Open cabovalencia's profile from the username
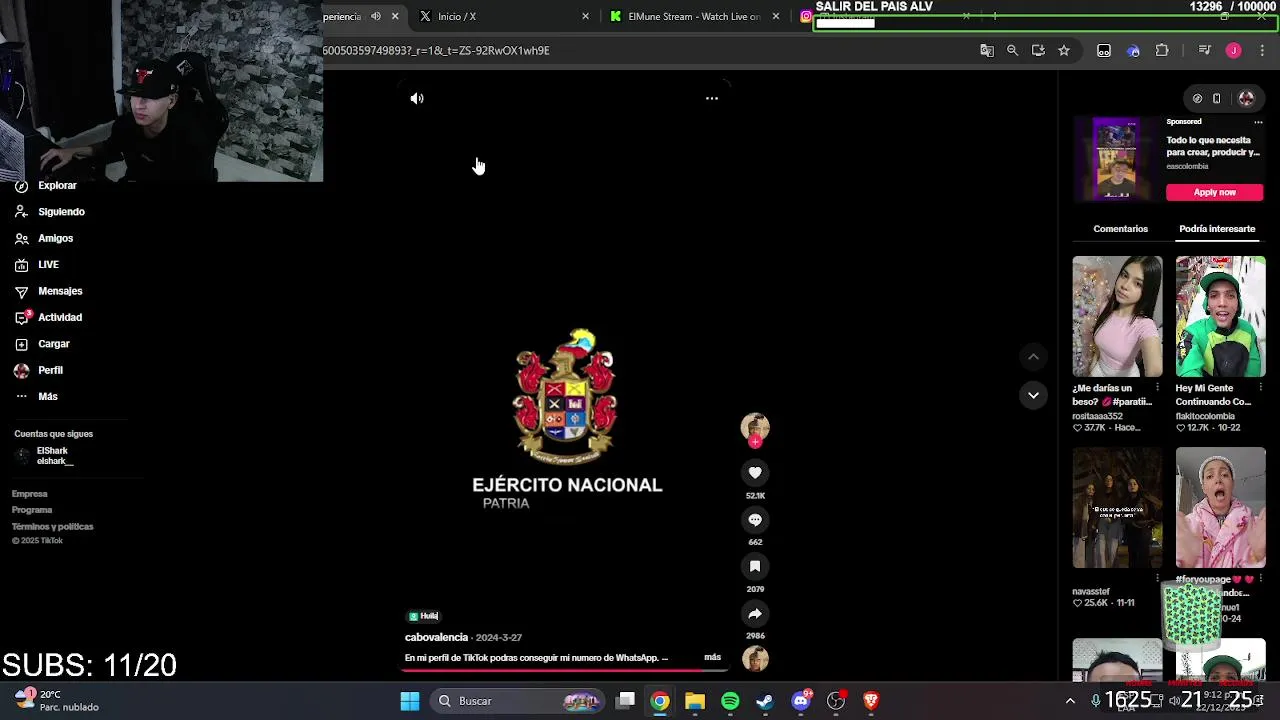Screen dimensions: 1280x720 [x=436, y=637]
